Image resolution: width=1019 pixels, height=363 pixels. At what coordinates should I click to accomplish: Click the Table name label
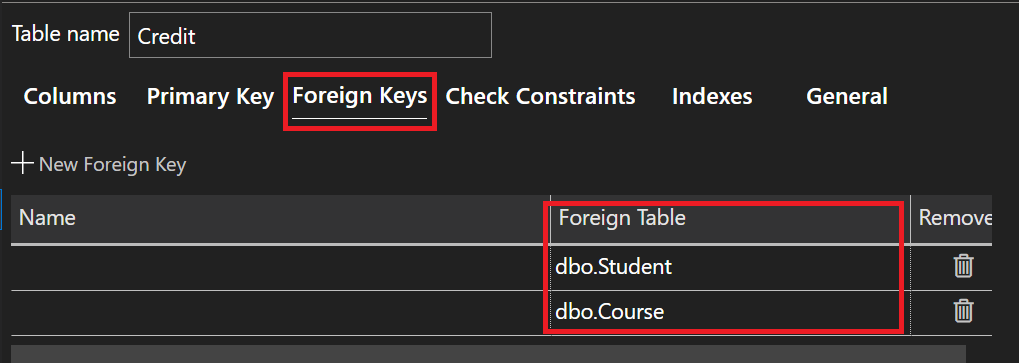click(x=66, y=34)
